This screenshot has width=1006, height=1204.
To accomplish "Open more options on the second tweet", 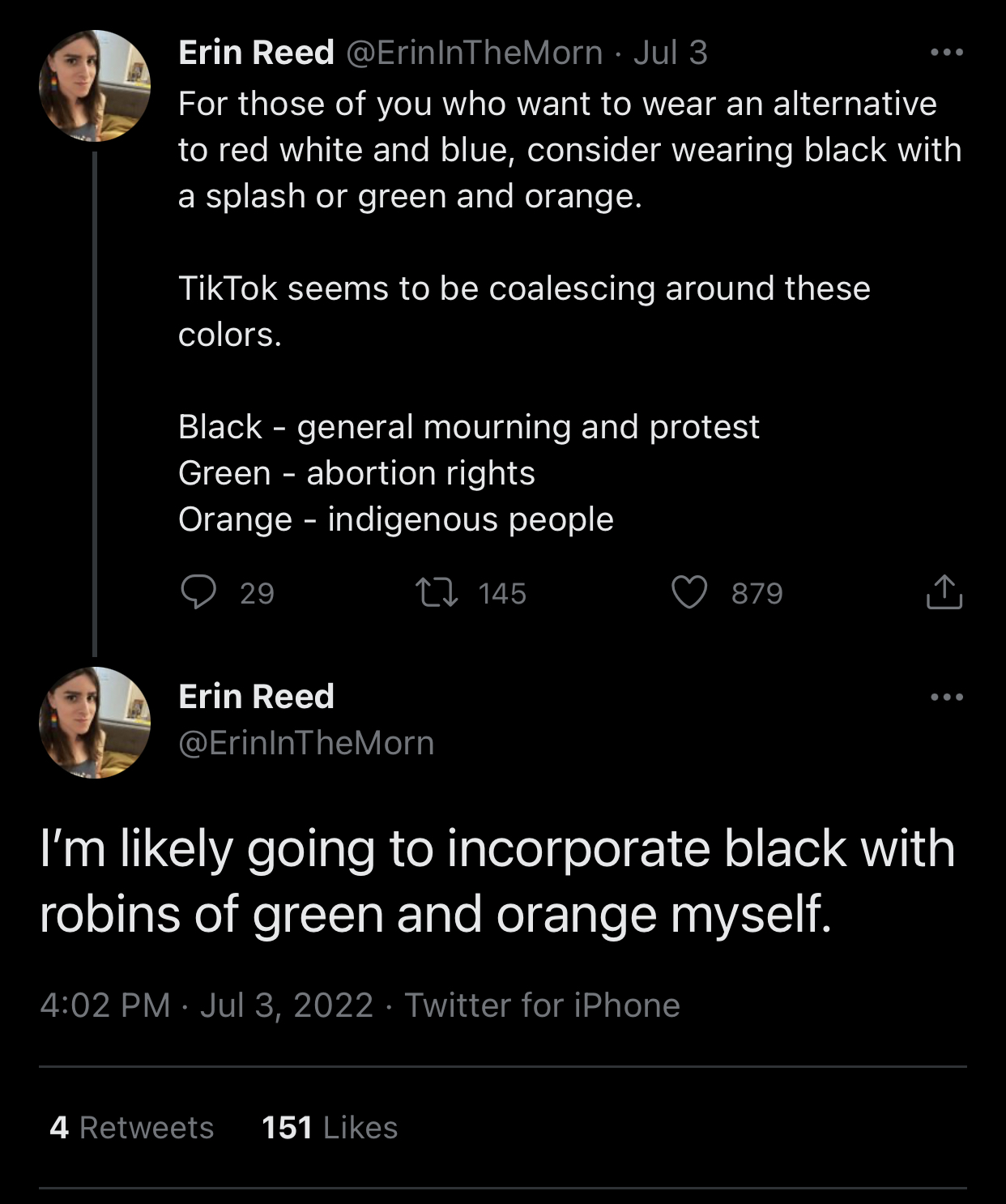I will click(x=947, y=697).
